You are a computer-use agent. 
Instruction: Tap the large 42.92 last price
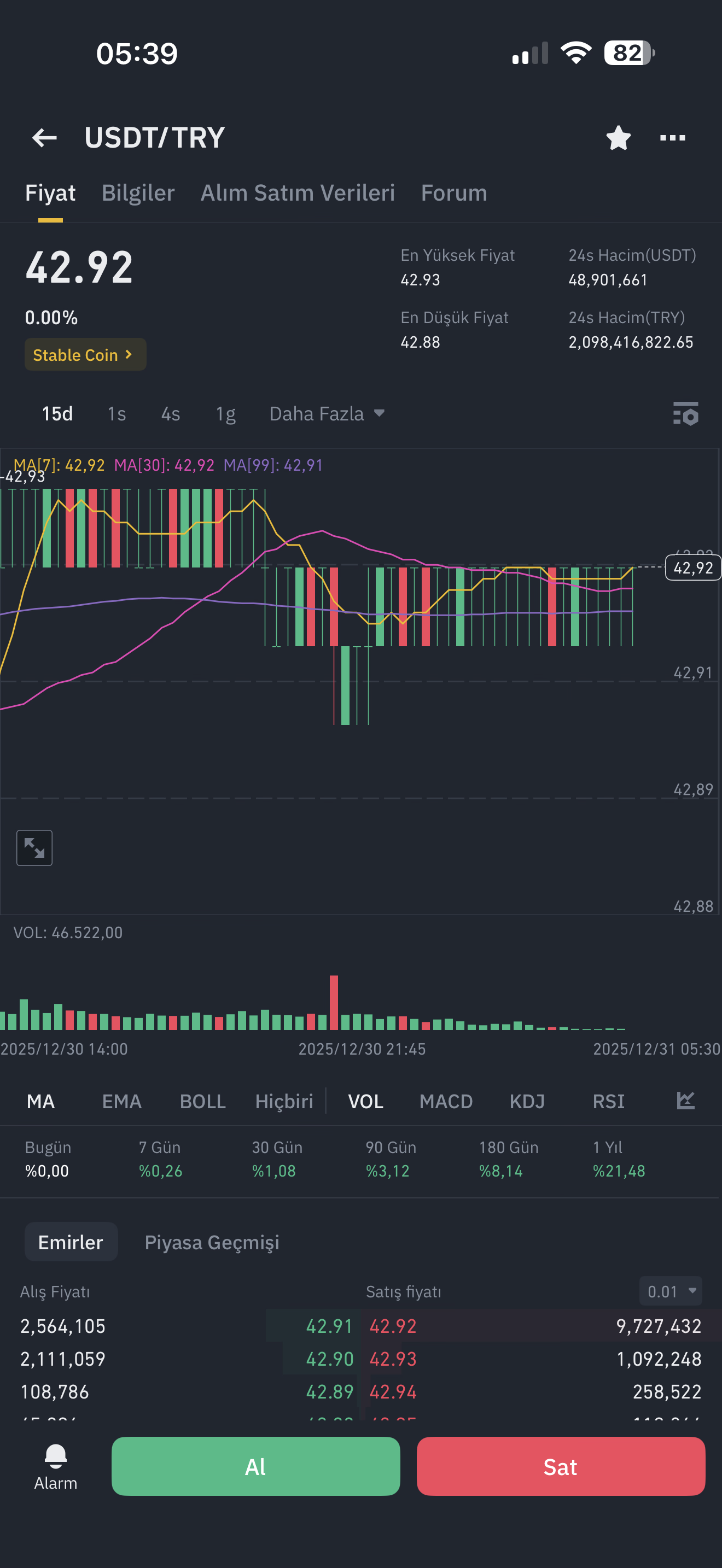click(x=79, y=268)
